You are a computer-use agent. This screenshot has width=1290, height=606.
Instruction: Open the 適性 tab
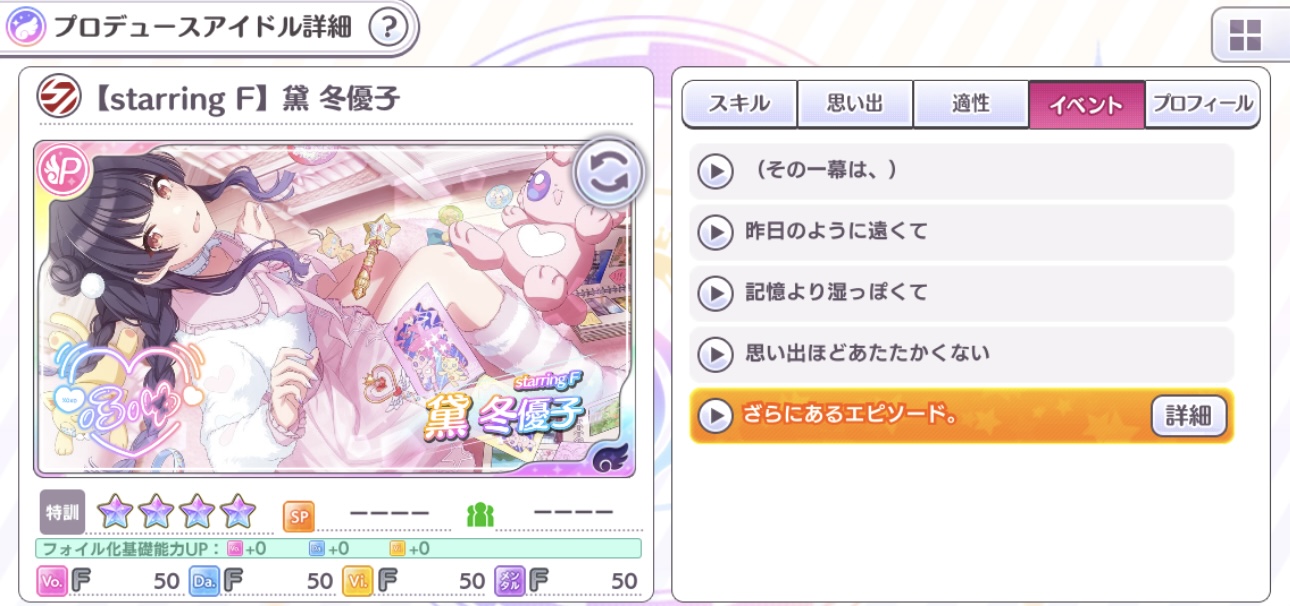coord(970,104)
